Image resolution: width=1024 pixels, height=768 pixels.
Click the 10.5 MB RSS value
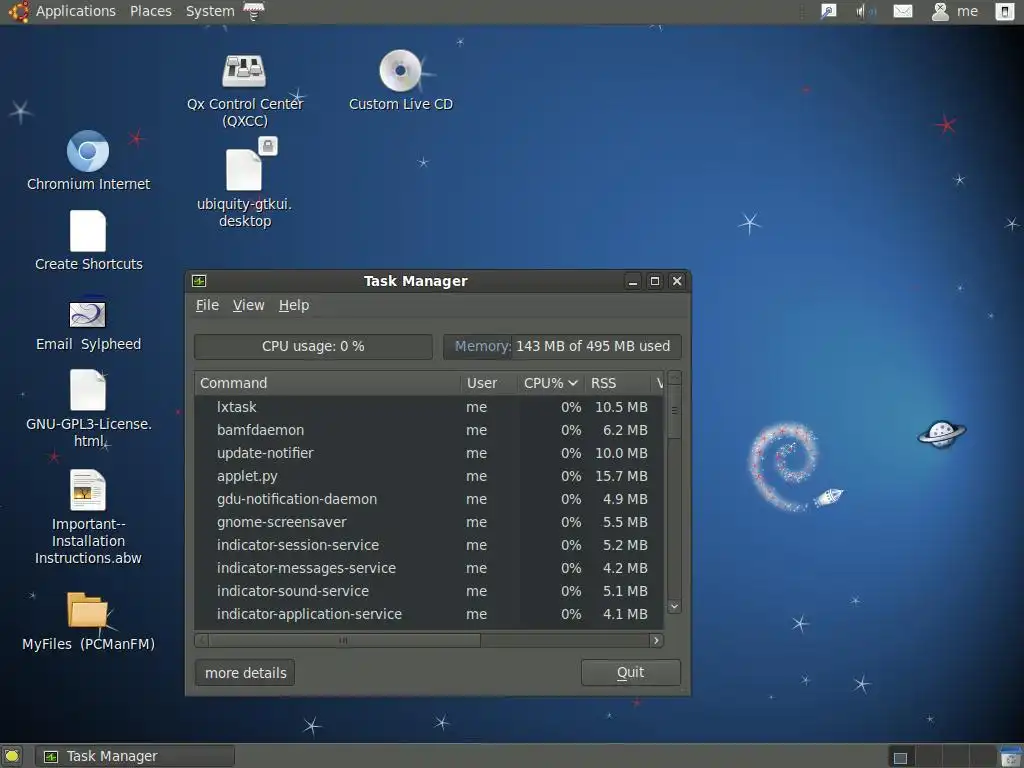620,408
